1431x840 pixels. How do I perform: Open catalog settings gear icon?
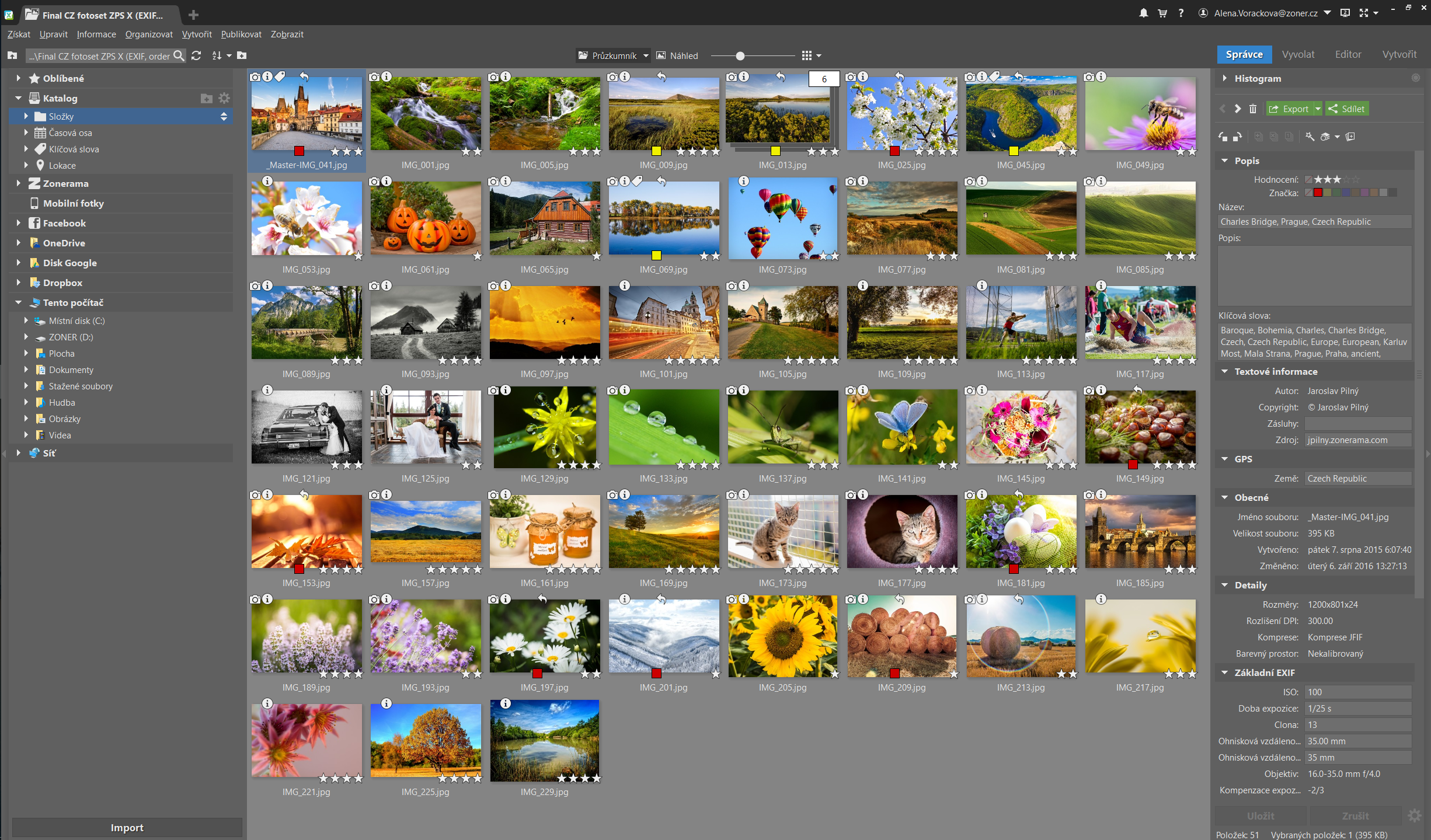(224, 98)
